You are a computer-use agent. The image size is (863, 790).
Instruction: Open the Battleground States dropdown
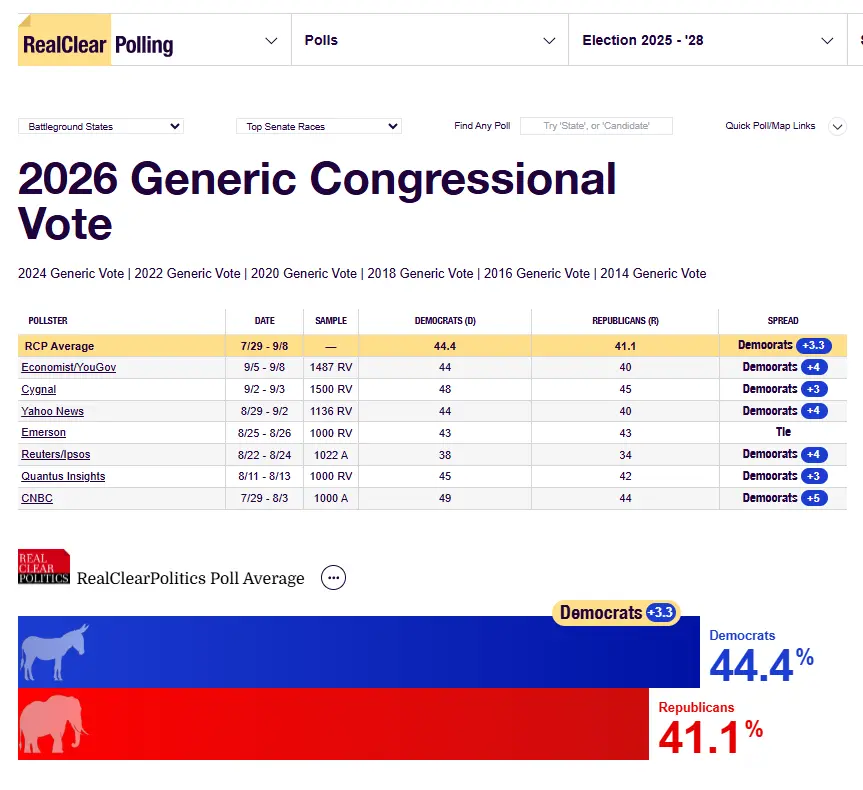tap(101, 126)
